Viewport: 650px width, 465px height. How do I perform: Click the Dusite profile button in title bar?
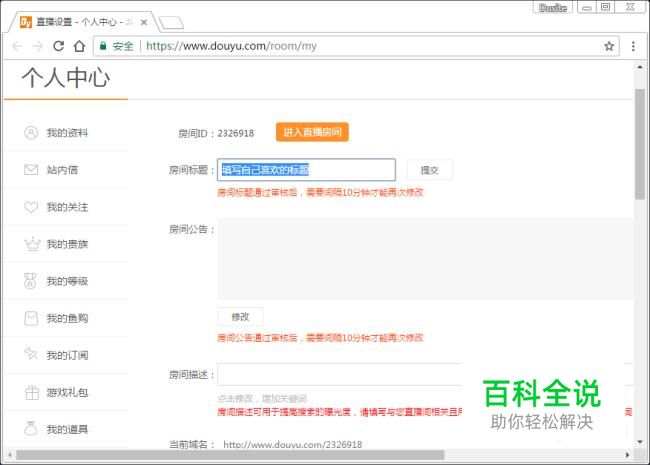pos(553,7)
